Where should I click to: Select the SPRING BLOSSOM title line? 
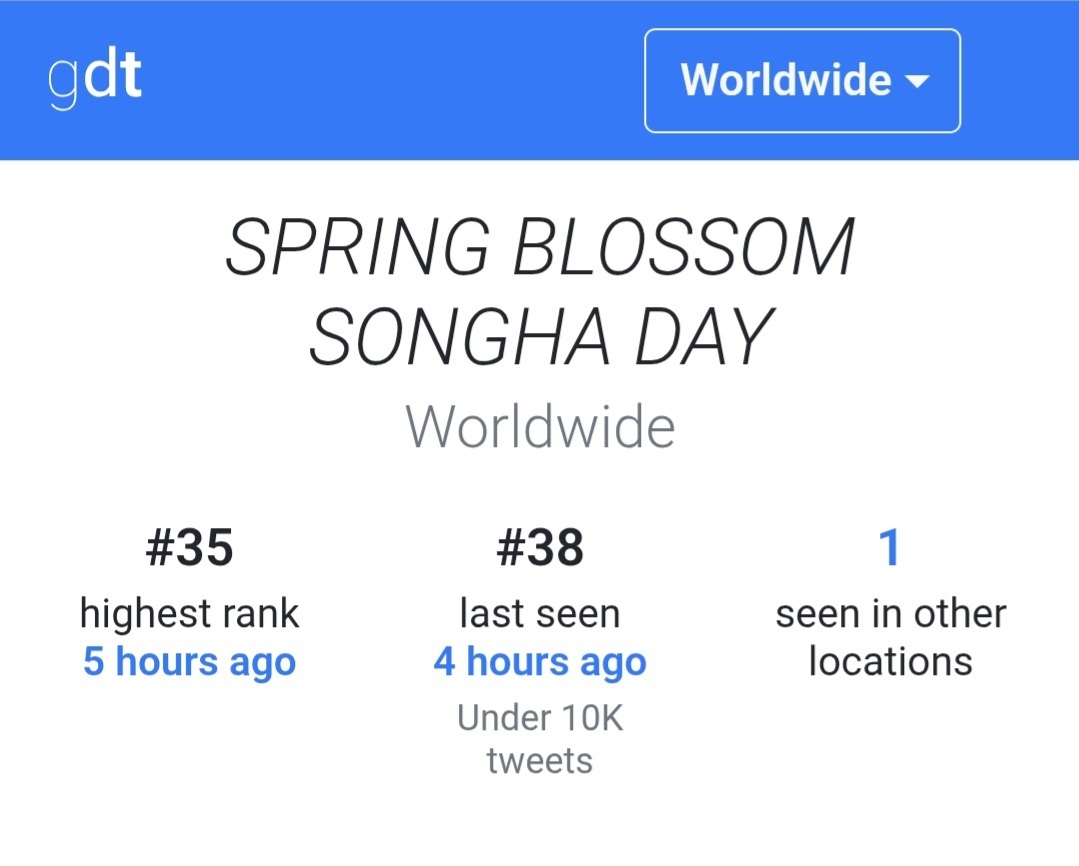coord(540,248)
